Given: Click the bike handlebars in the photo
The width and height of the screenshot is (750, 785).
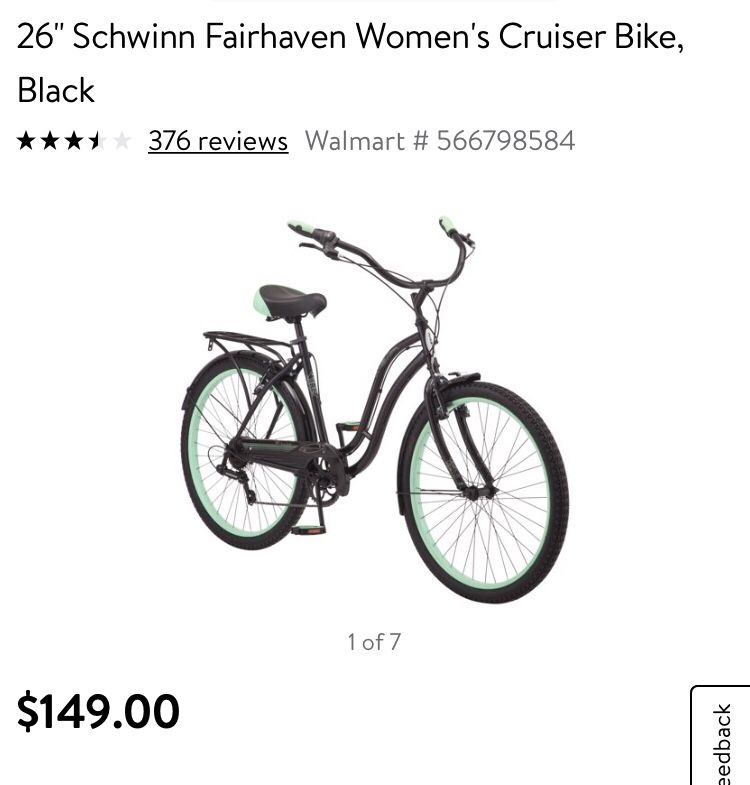Looking at the screenshot, I should coord(382,253).
